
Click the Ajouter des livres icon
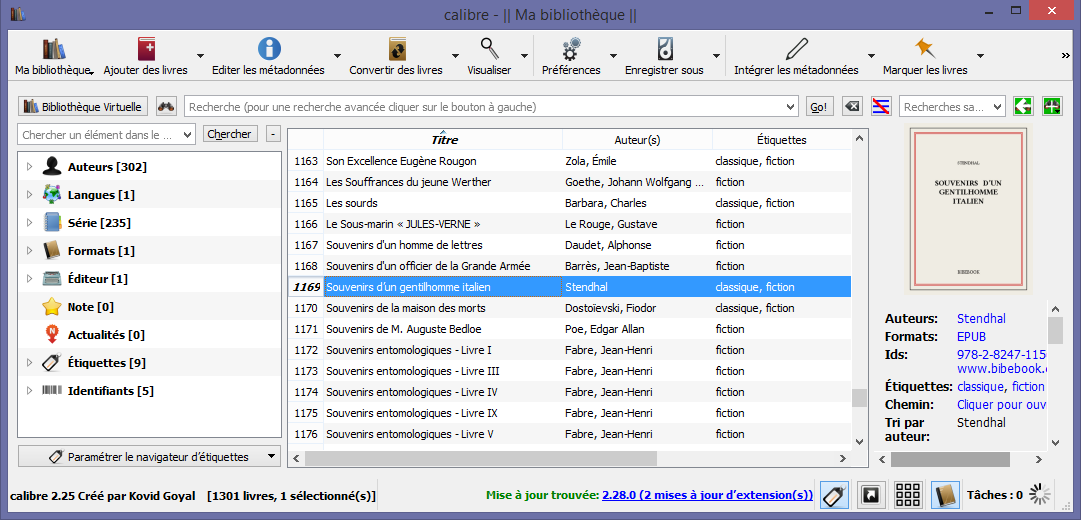(x=146, y=49)
